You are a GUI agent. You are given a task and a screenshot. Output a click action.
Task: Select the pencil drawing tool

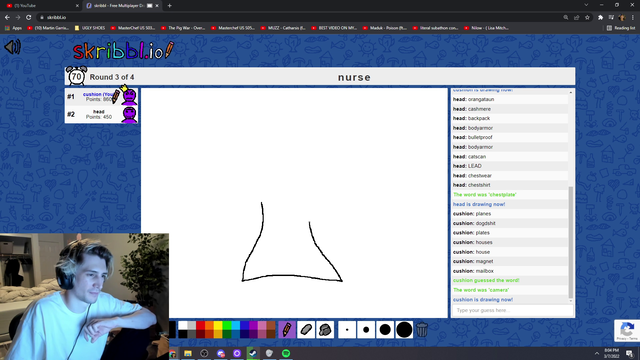click(287, 330)
